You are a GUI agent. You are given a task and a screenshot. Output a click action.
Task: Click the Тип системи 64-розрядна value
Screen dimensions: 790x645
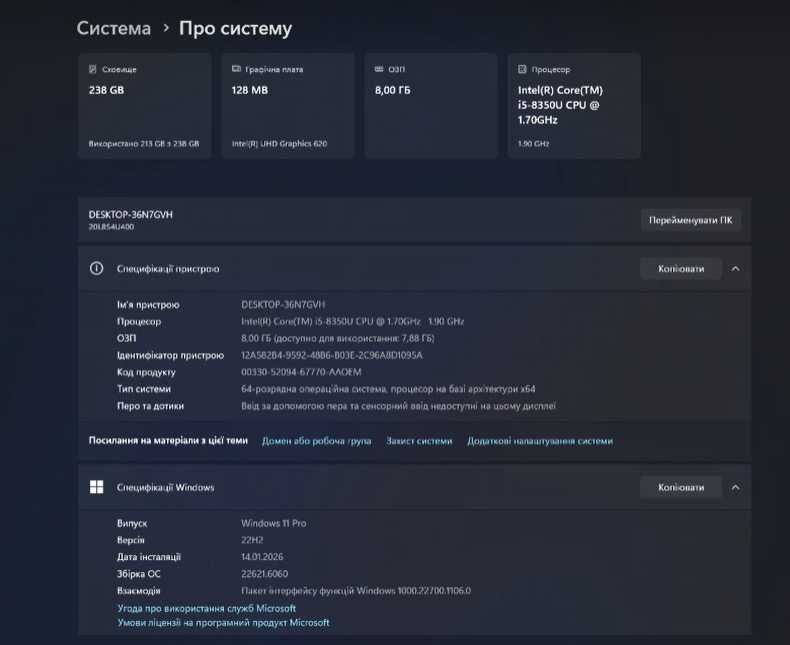(x=388, y=389)
